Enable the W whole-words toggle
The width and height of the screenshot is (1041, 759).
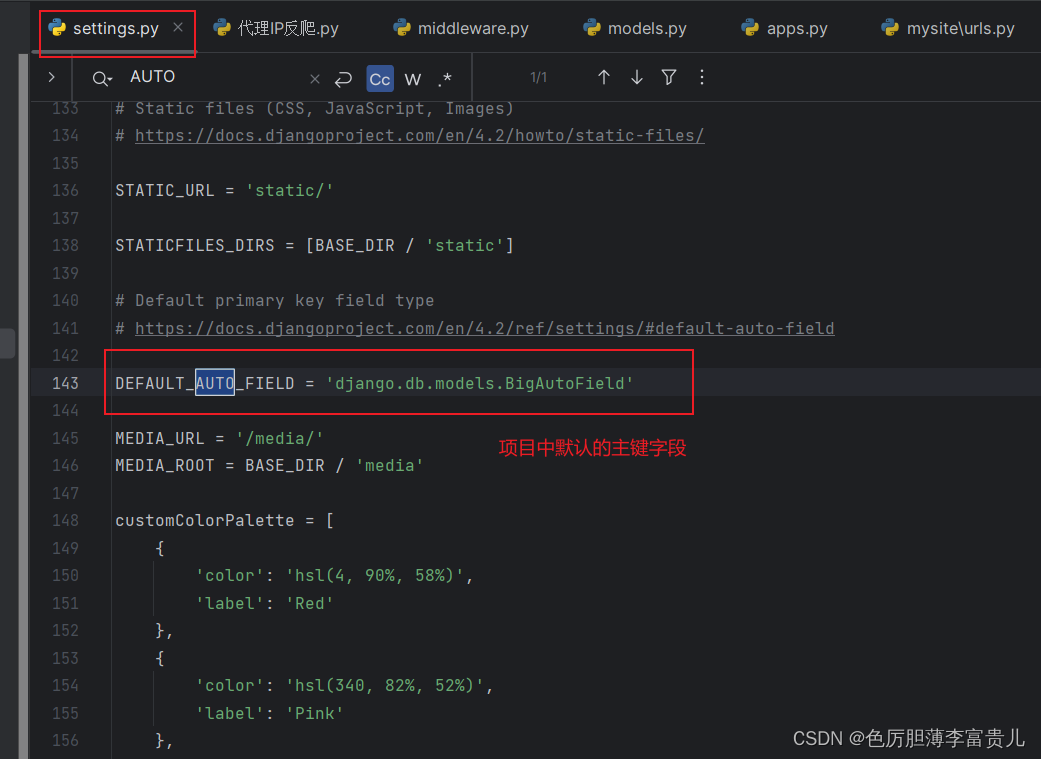click(x=412, y=78)
